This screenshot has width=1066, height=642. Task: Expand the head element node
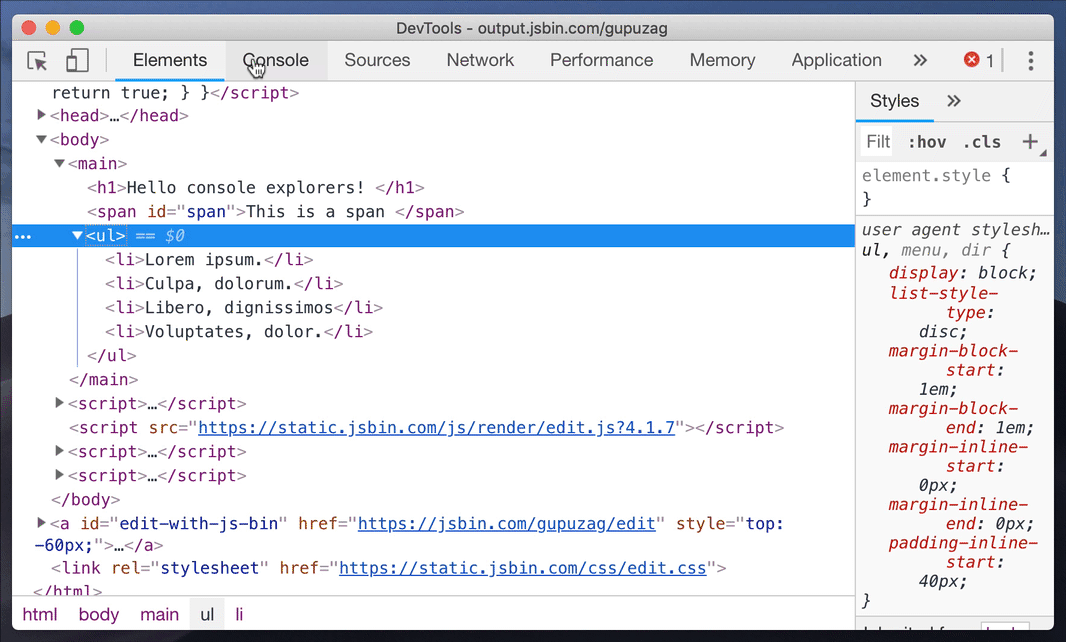pos(41,115)
